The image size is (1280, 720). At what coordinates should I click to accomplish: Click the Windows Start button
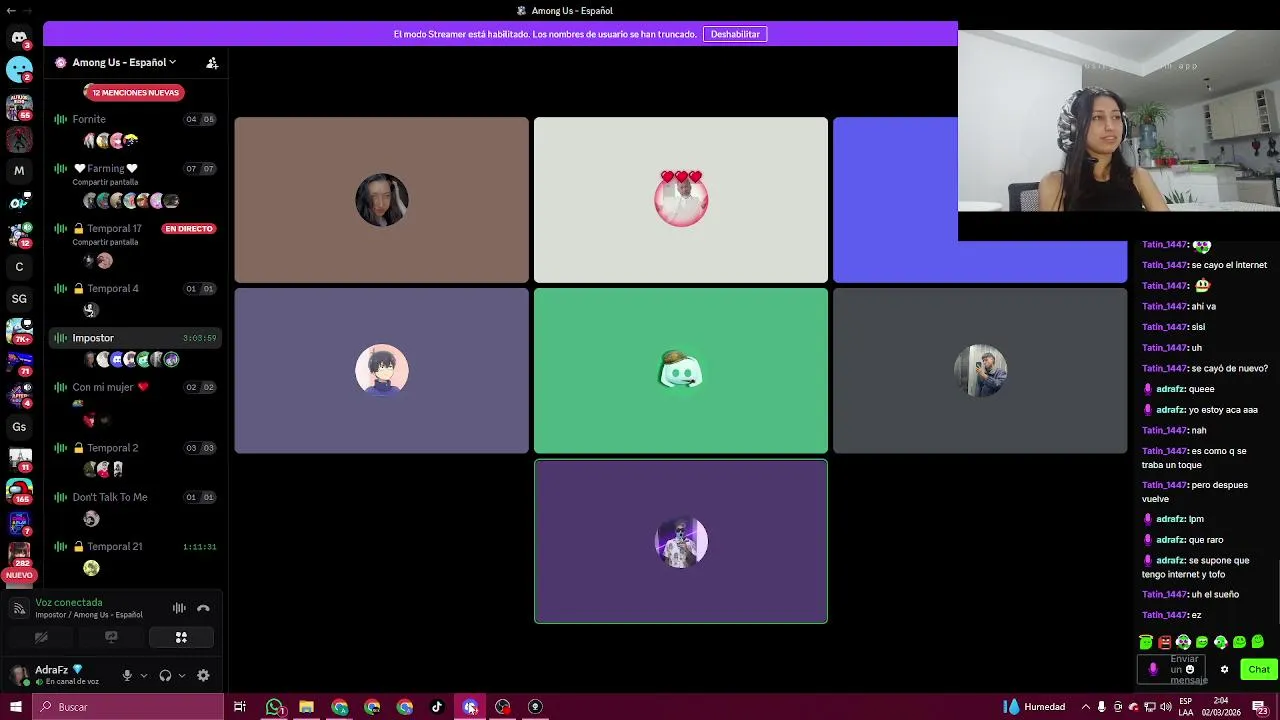click(x=15, y=707)
